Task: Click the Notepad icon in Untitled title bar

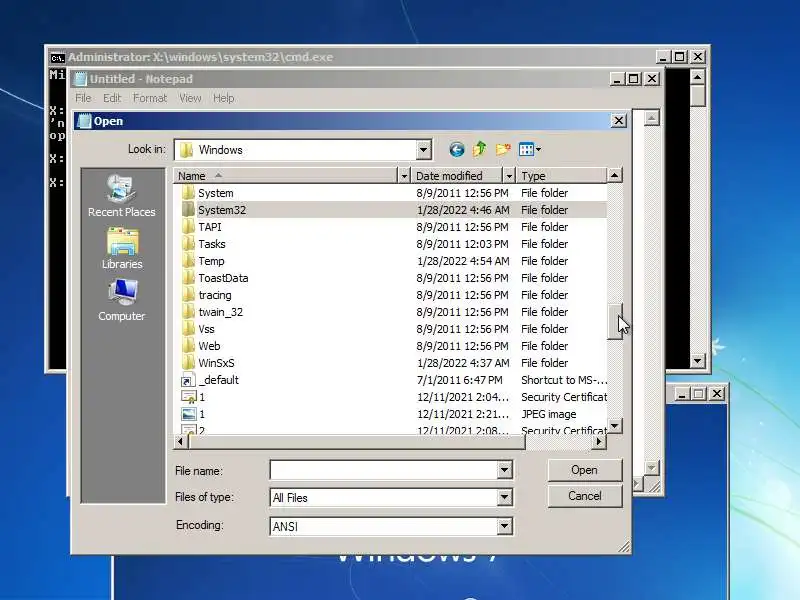Action: [80, 79]
